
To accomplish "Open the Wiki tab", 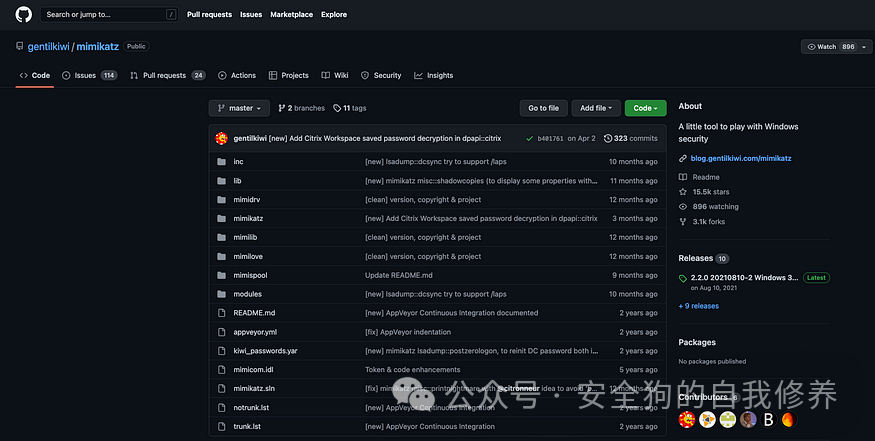I will 335,75.
